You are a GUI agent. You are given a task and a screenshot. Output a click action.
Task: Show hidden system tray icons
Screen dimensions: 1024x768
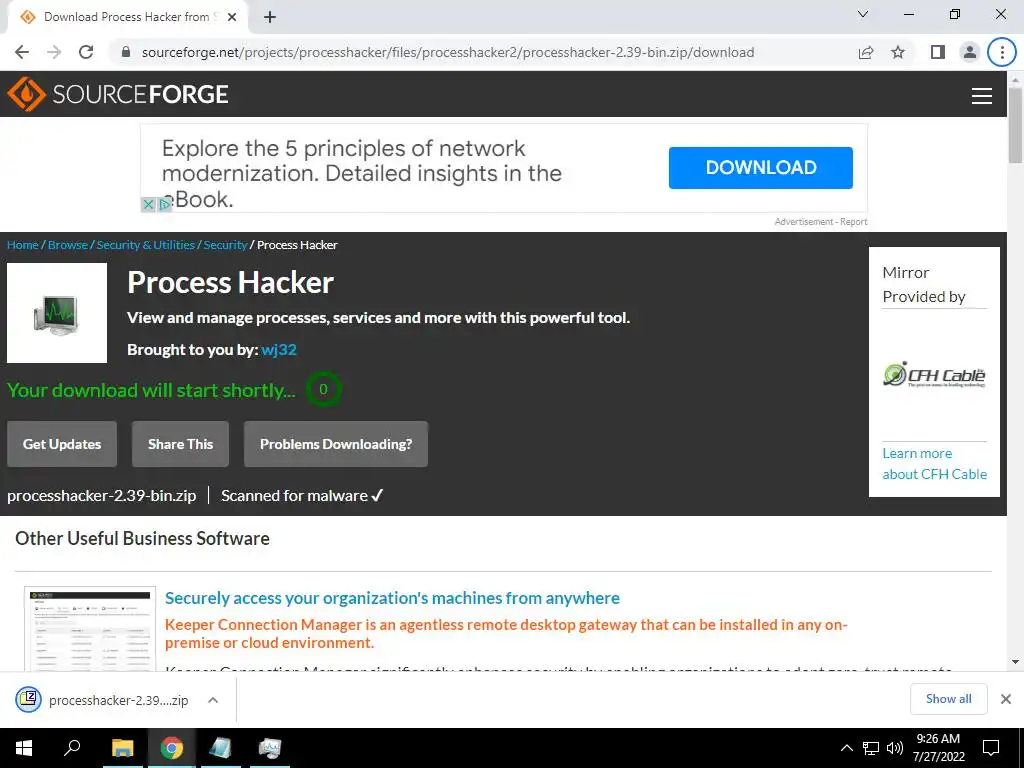point(846,748)
